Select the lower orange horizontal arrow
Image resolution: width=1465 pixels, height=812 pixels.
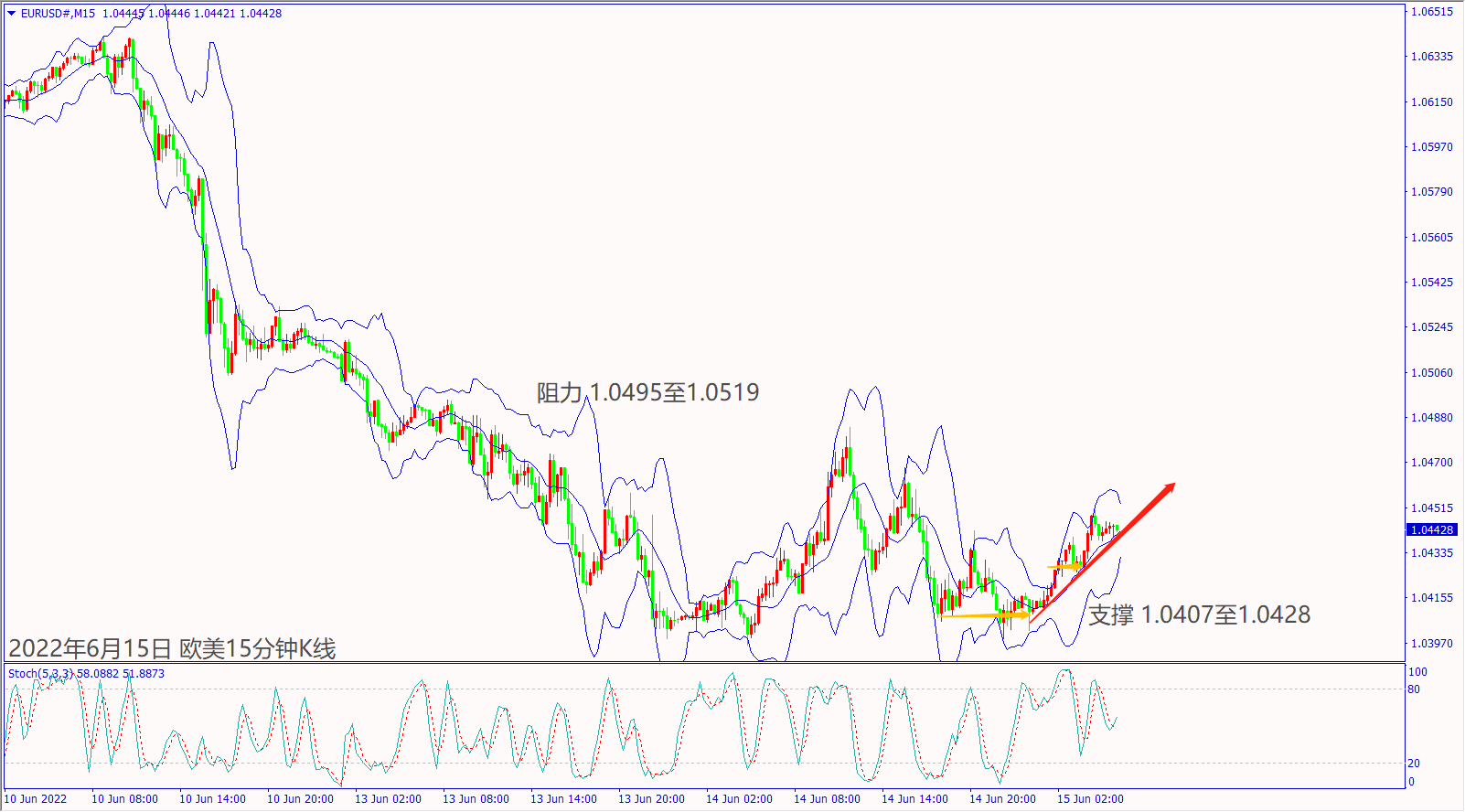click(985, 615)
